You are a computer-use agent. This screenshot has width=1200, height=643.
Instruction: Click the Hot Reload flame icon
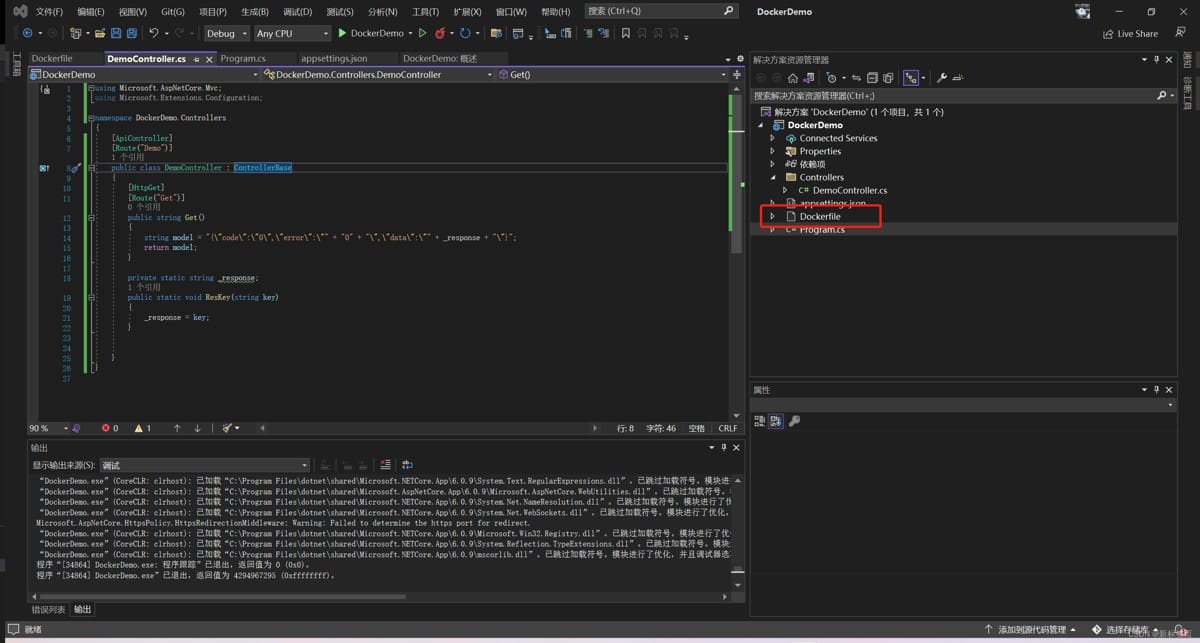tap(439, 33)
